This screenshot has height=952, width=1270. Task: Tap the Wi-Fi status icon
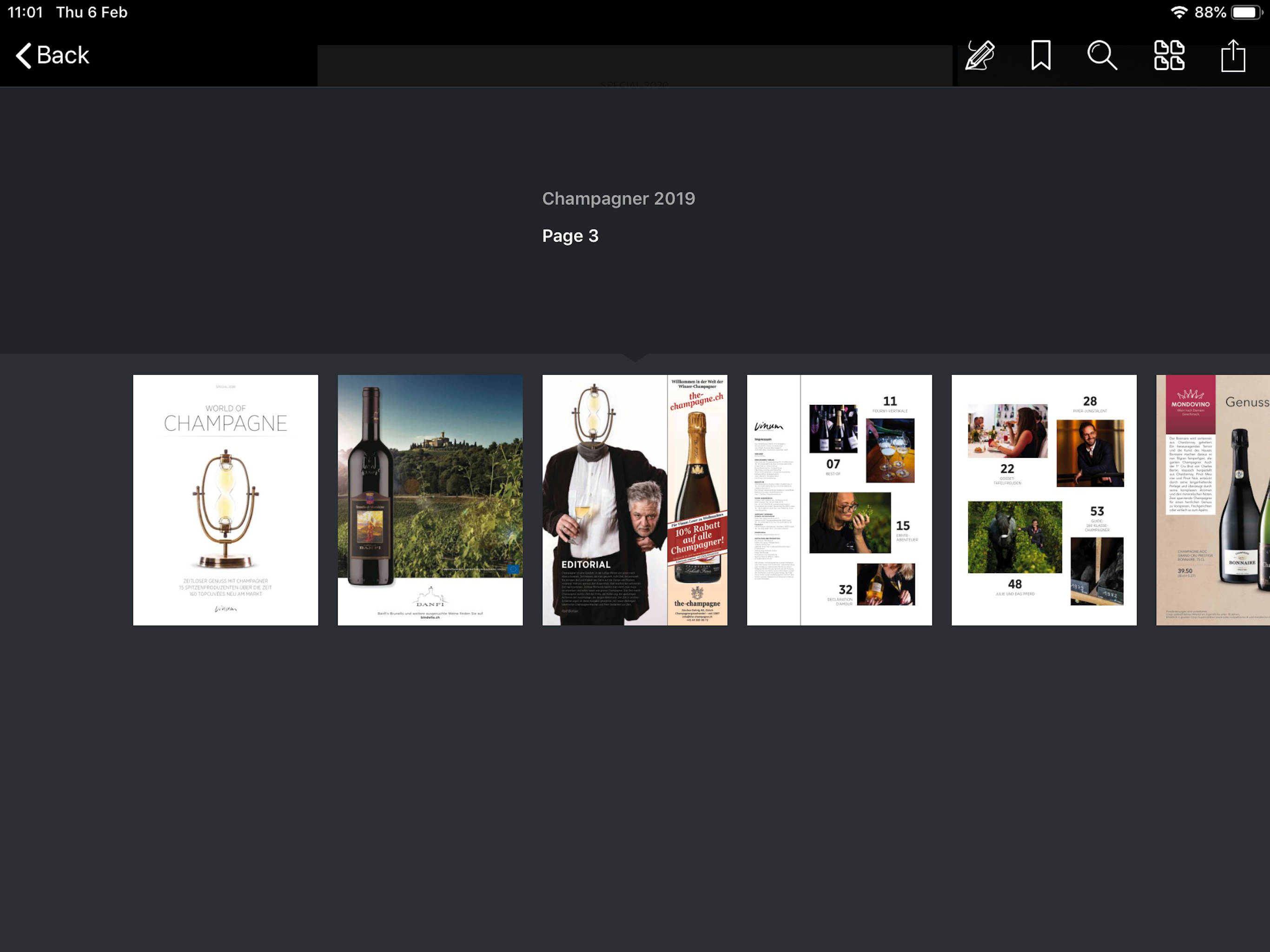point(1179,13)
